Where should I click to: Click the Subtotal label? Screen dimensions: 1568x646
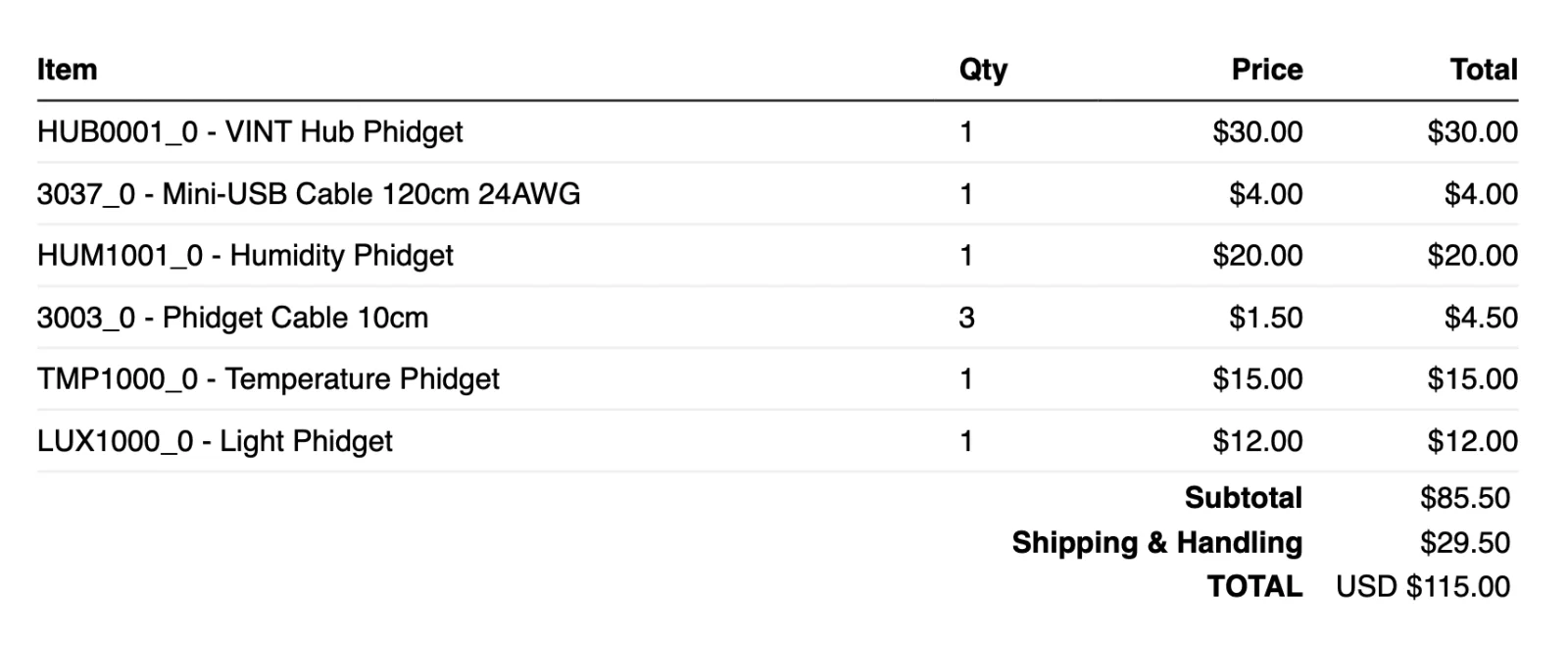[1244, 498]
